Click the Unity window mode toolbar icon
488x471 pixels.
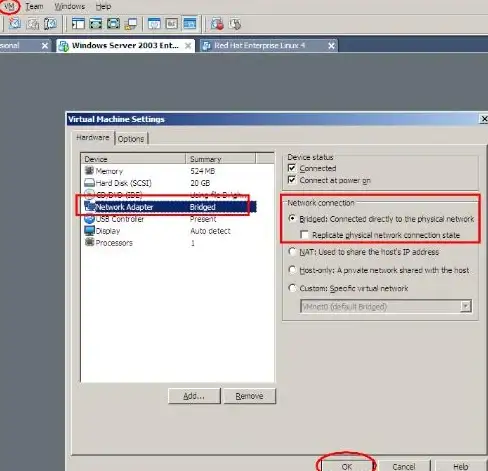coord(131,24)
